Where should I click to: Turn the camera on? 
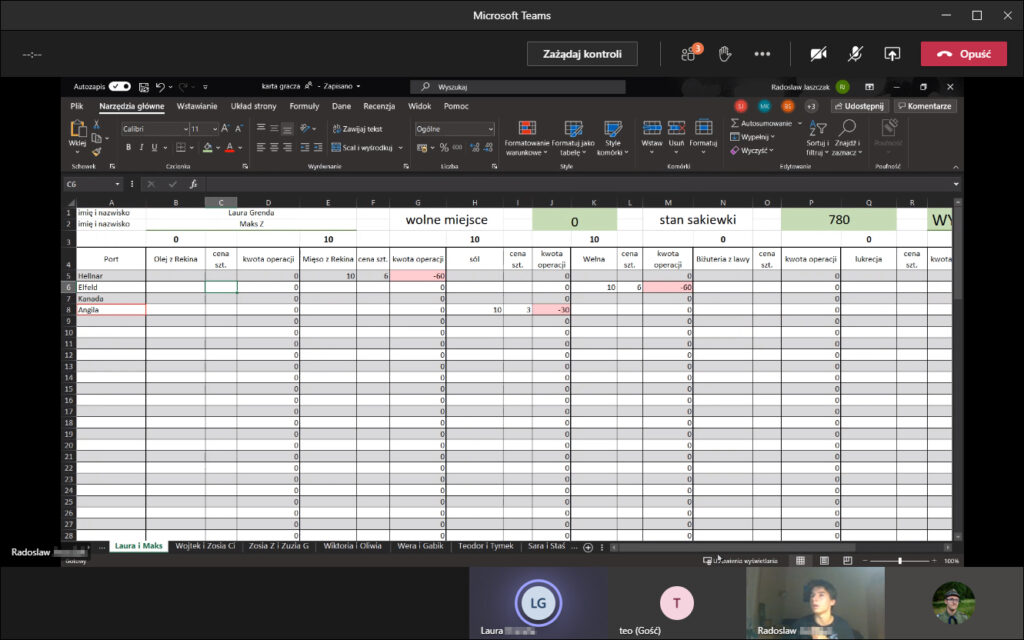(819, 53)
